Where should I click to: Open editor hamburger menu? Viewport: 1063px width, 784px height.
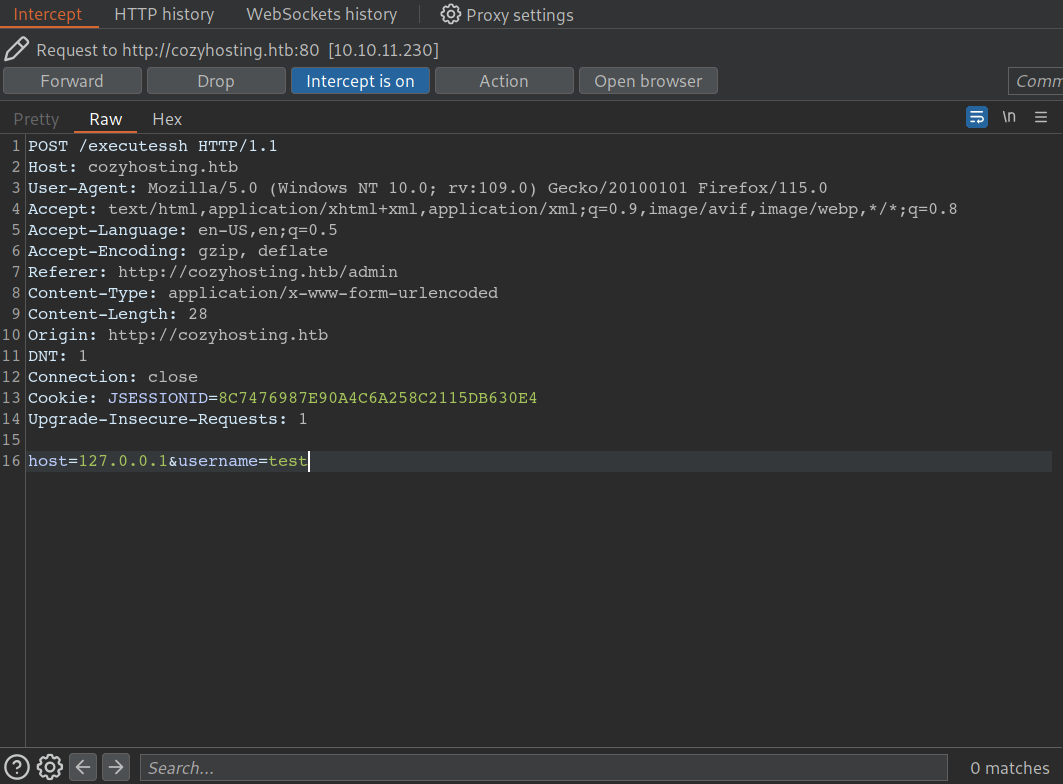(x=1041, y=117)
